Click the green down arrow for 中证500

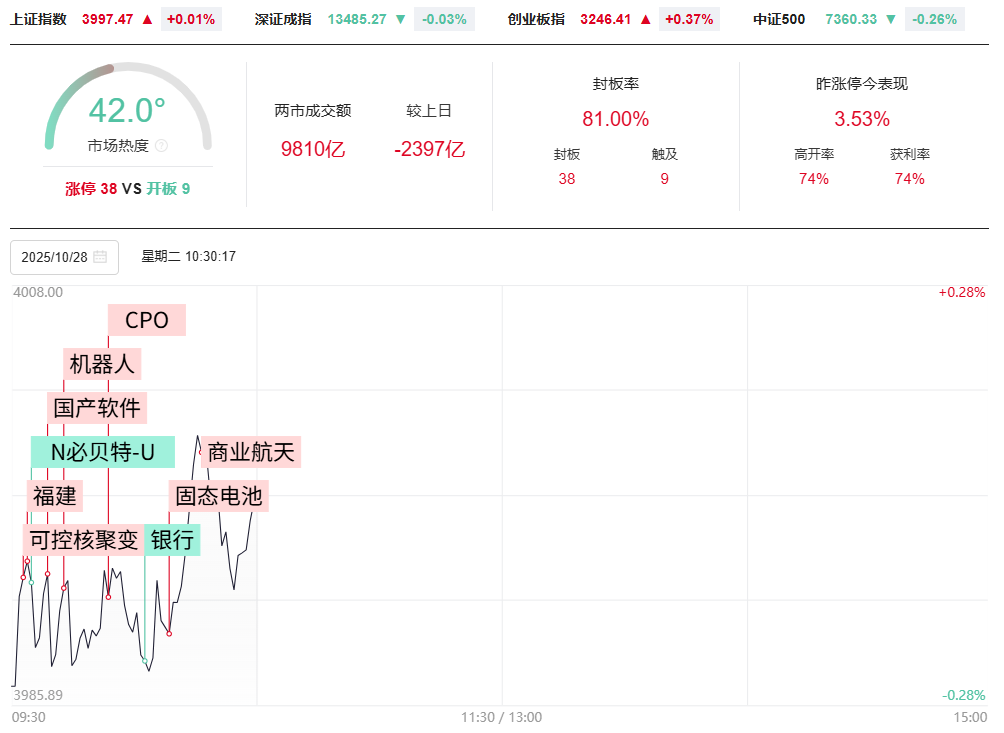(x=890, y=19)
